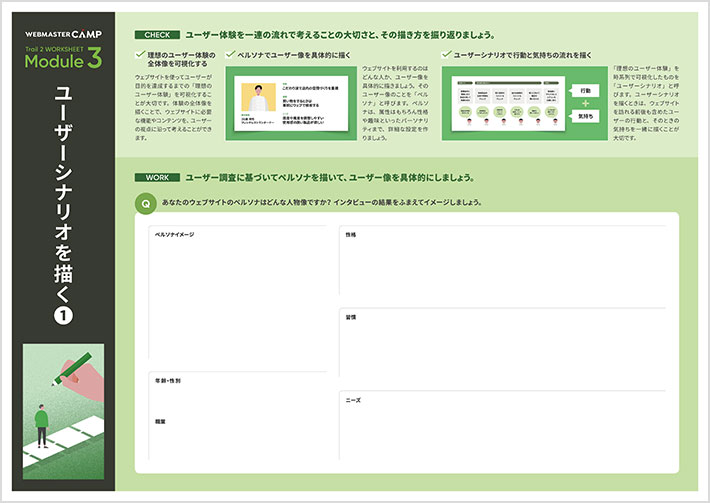Viewport: 710px width, 503px height.
Task: Click the CHECK label badge
Action: coord(157,35)
